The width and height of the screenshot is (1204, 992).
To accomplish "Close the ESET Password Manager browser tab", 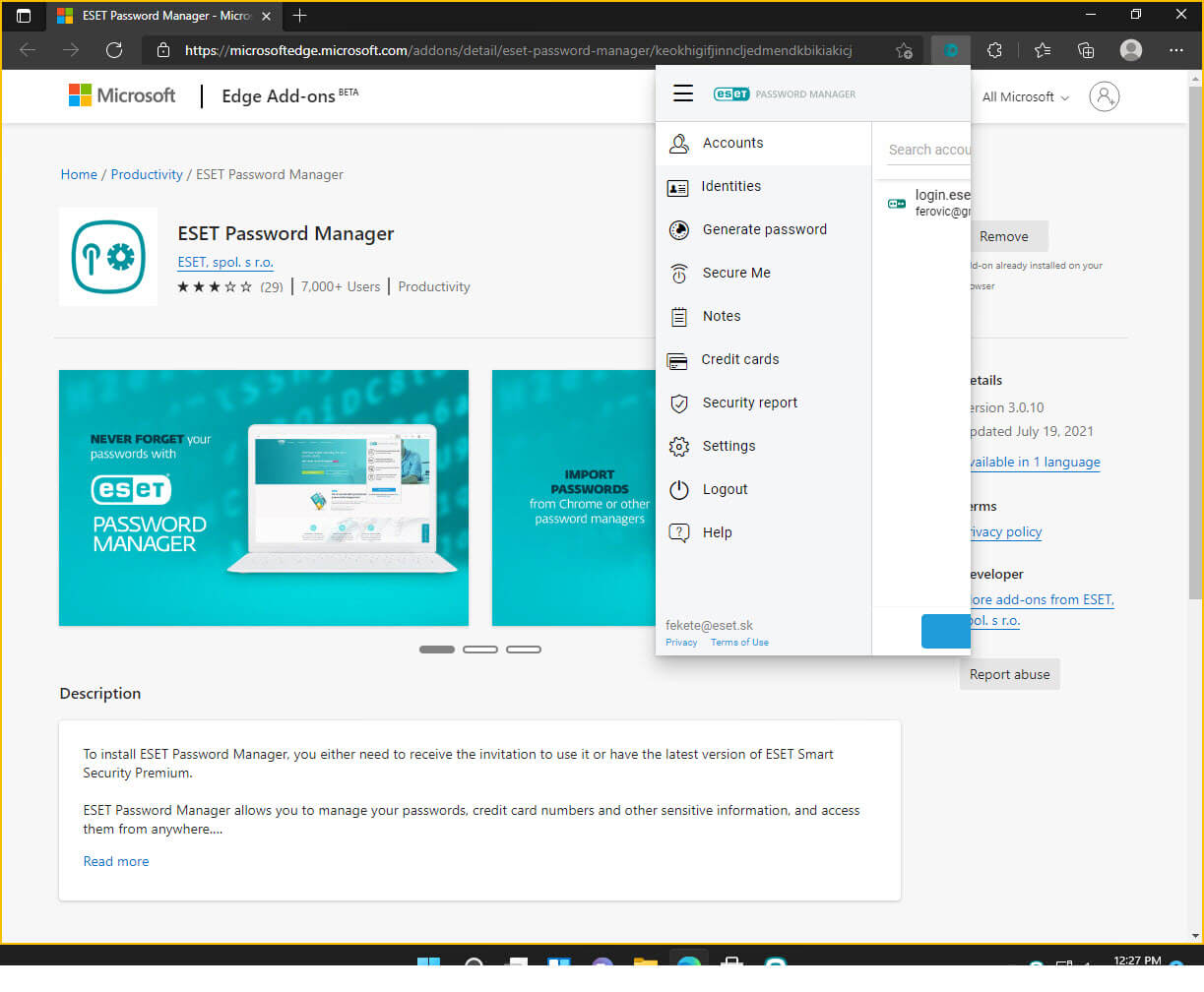I will click(x=266, y=16).
